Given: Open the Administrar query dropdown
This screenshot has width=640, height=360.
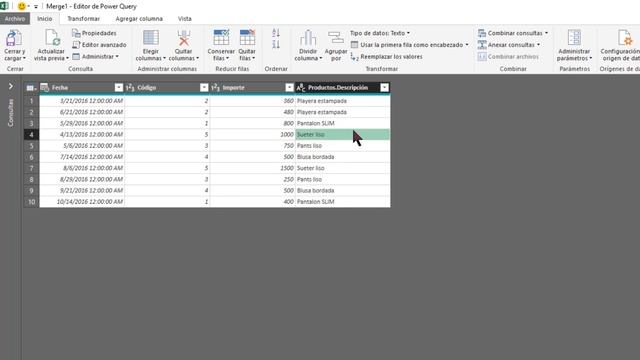Looking at the screenshot, I should pyautogui.click(x=96, y=56).
